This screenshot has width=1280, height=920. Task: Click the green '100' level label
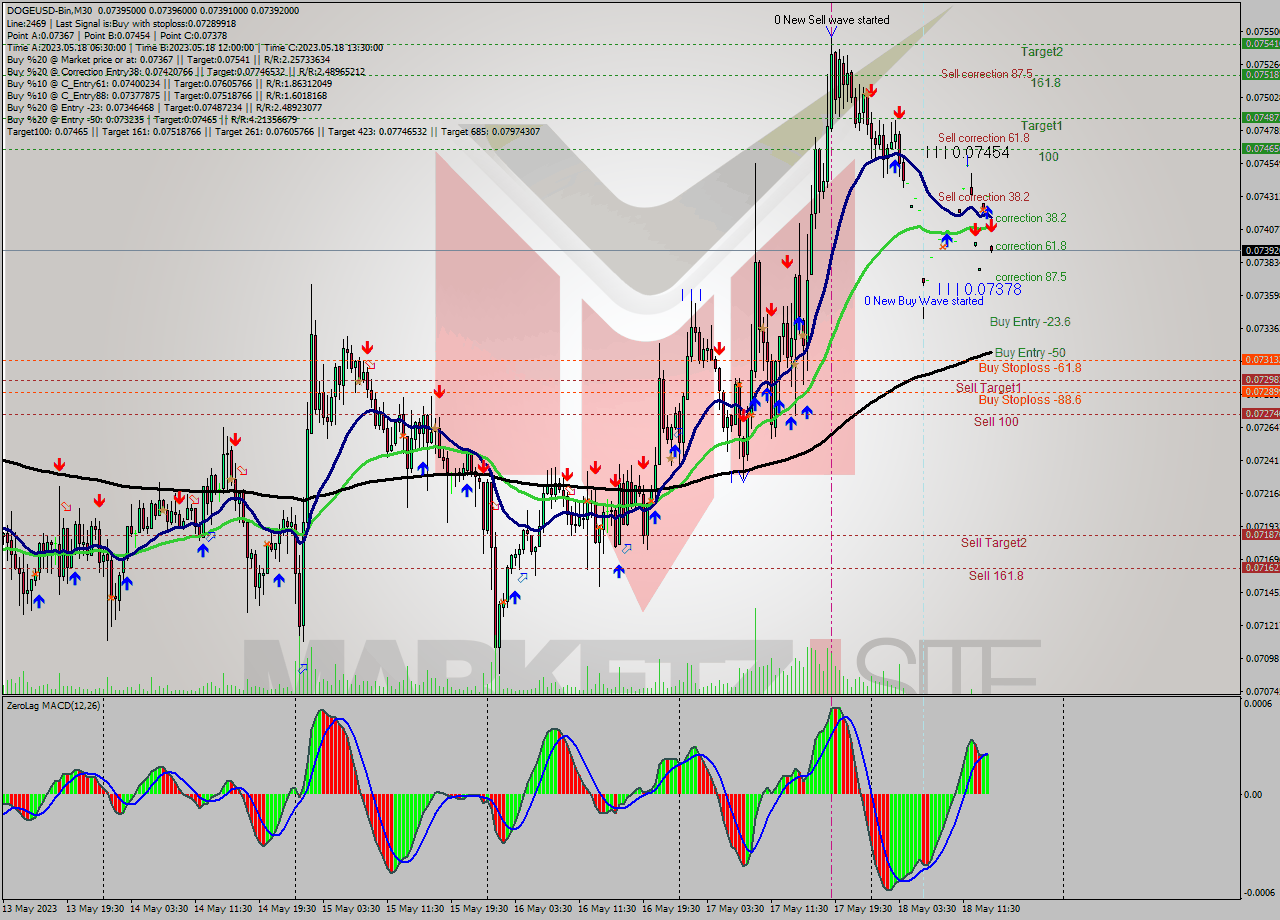1048,157
